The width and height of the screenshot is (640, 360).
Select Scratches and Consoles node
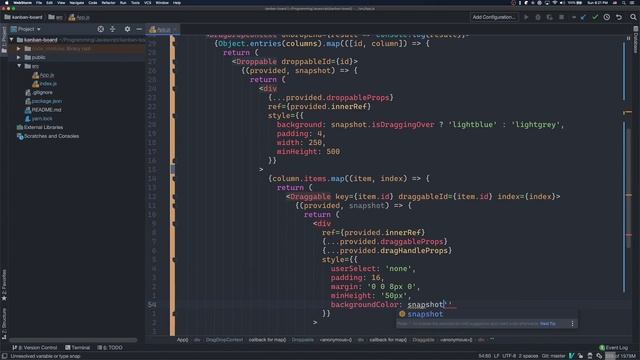(48, 136)
